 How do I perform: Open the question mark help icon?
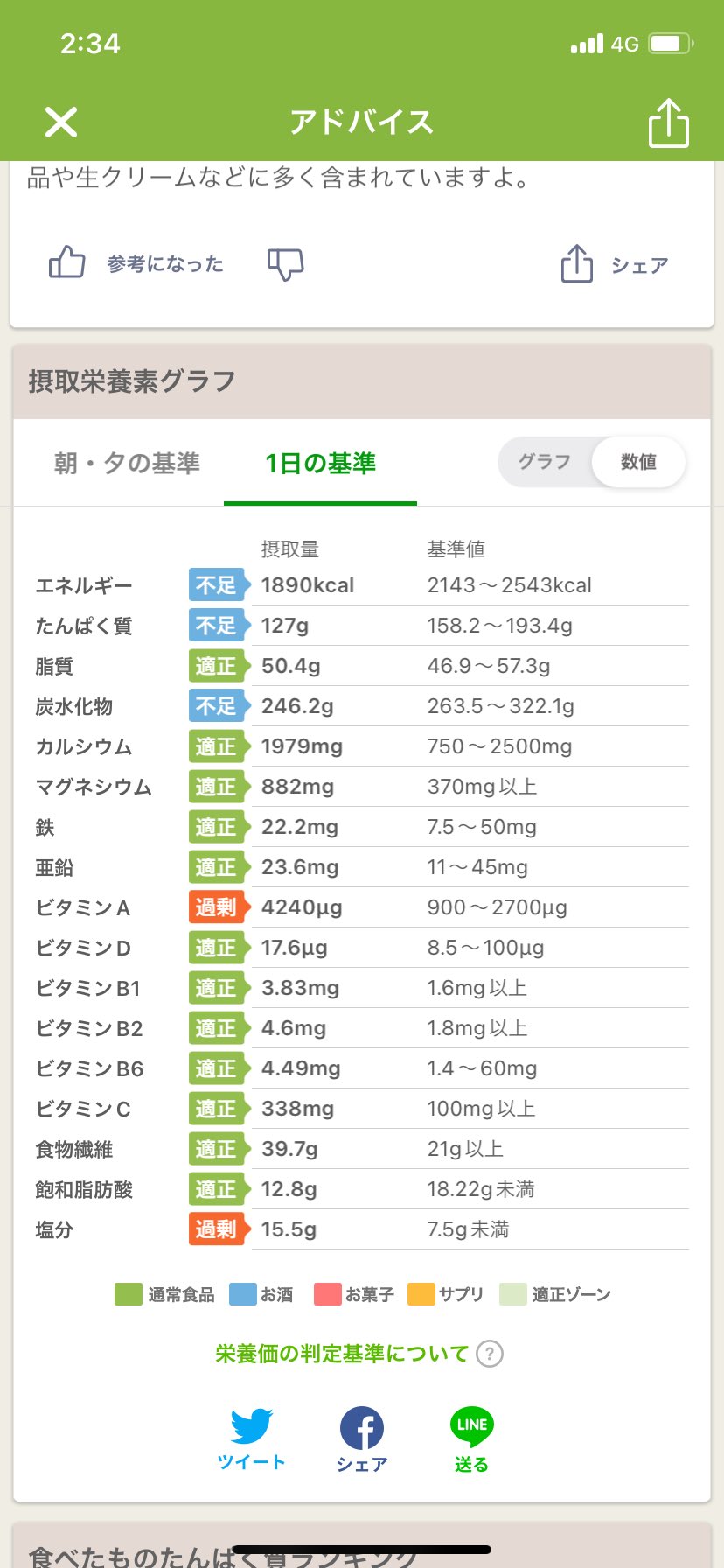pyautogui.click(x=490, y=1354)
